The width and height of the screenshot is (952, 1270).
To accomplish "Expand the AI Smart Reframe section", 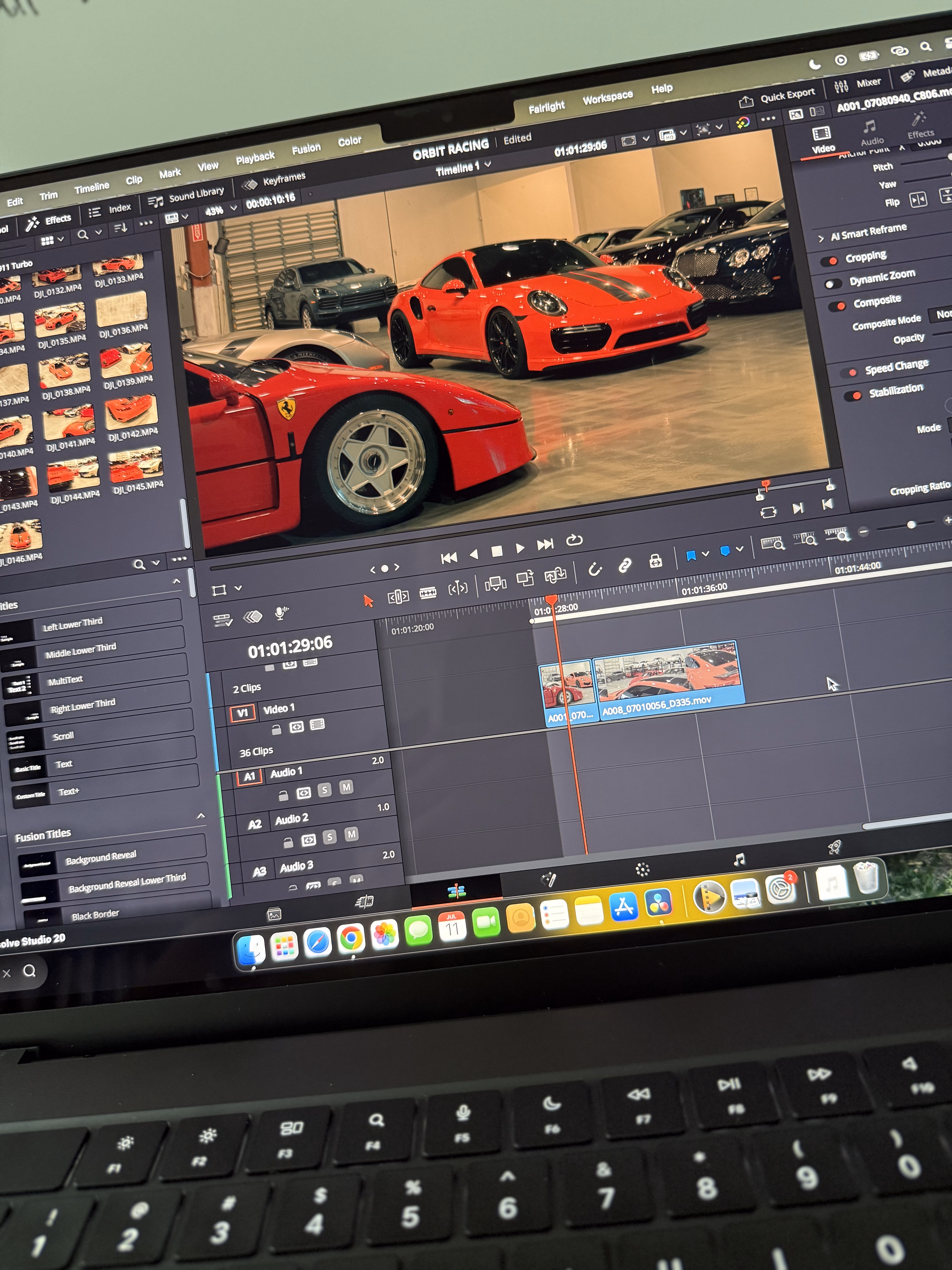I will coord(821,239).
